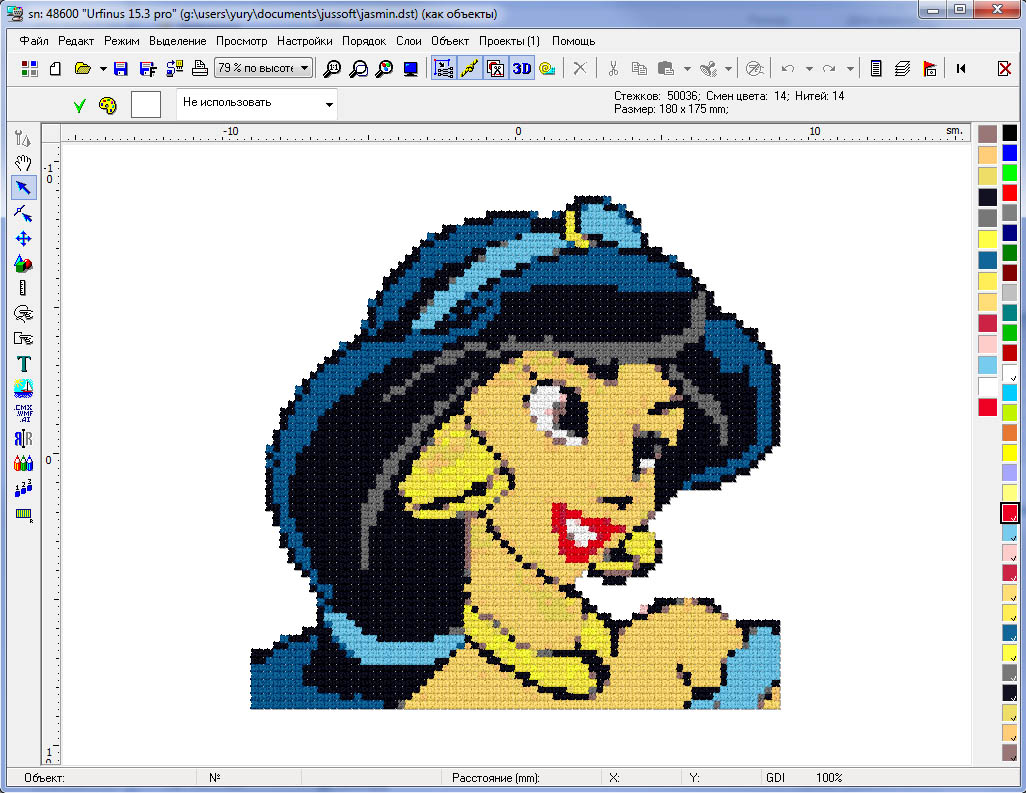The height and width of the screenshot is (793, 1026).
Task: Click the colored-lens magnifier icon
Action: pyautogui.click(x=385, y=68)
